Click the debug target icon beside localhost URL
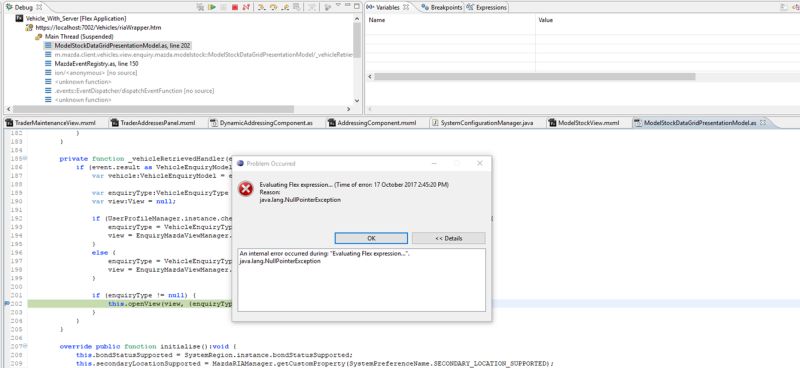 (30, 28)
